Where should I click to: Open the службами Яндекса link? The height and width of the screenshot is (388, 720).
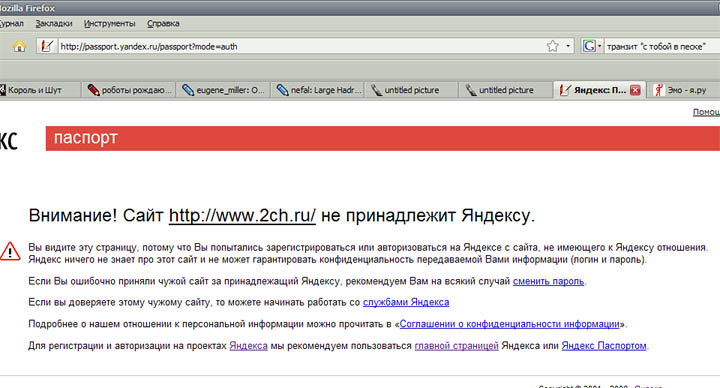[406, 302]
